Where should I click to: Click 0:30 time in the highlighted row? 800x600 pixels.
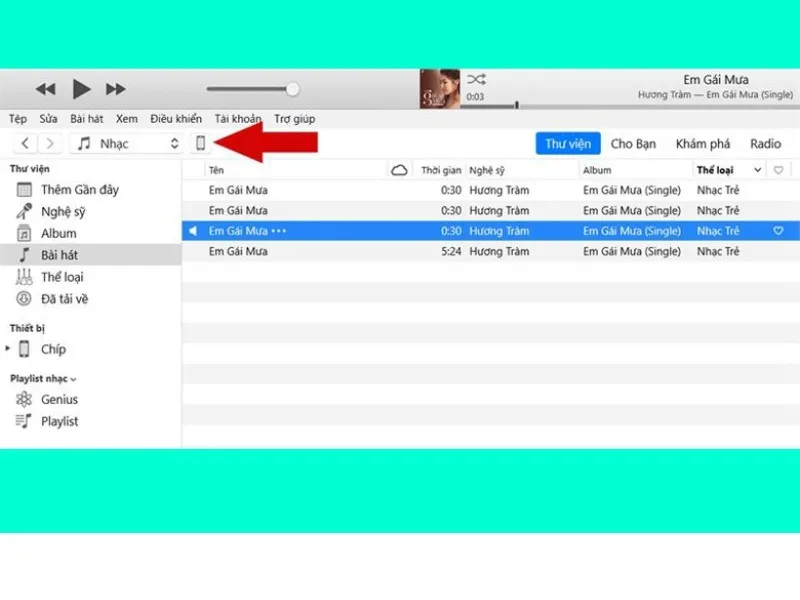451,231
